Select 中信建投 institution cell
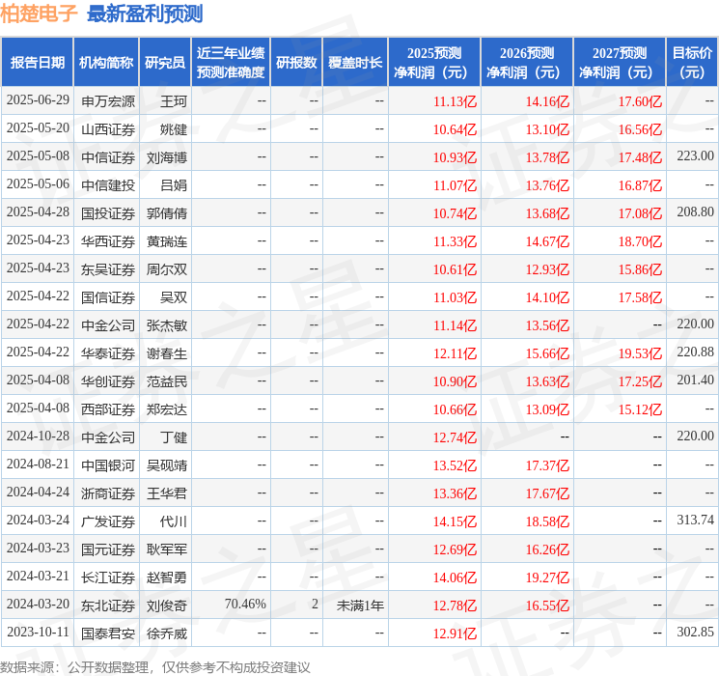The width and height of the screenshot is (719, 676). click(x=108, y=185)
